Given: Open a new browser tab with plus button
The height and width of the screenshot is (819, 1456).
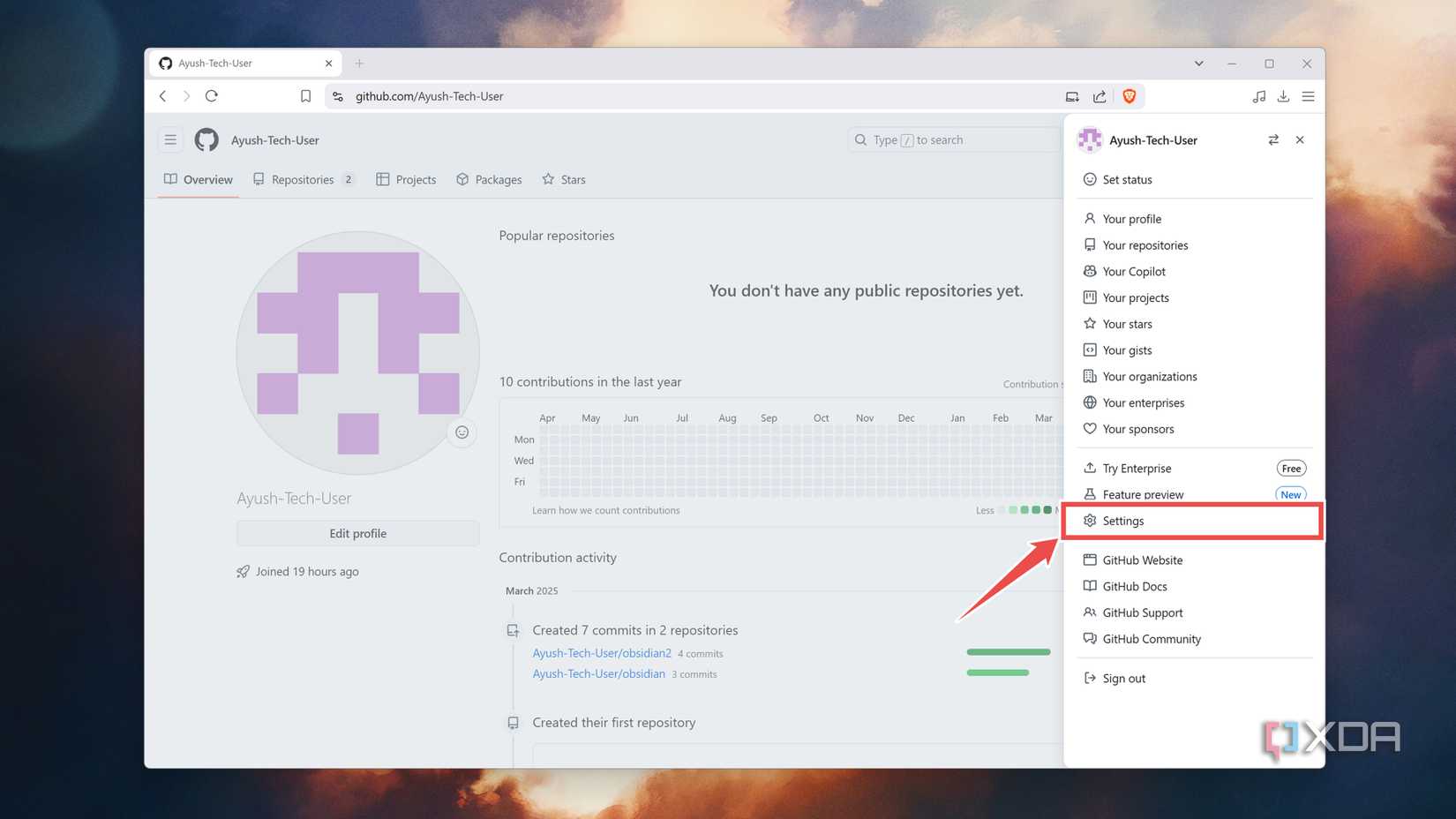Looking at the screenshot, I should click(359, 63).
